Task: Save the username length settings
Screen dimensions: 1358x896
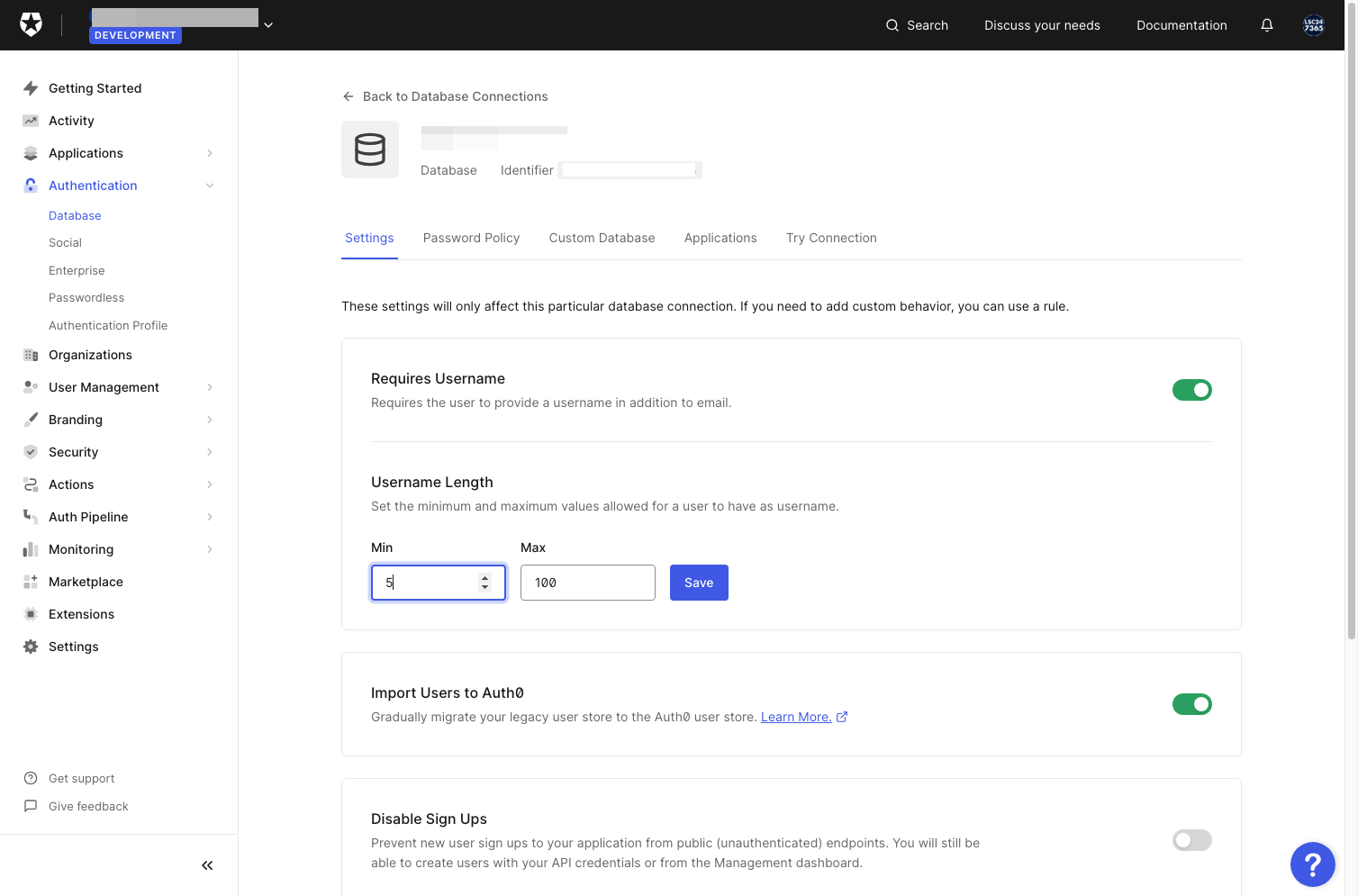Action: point(699,583)
